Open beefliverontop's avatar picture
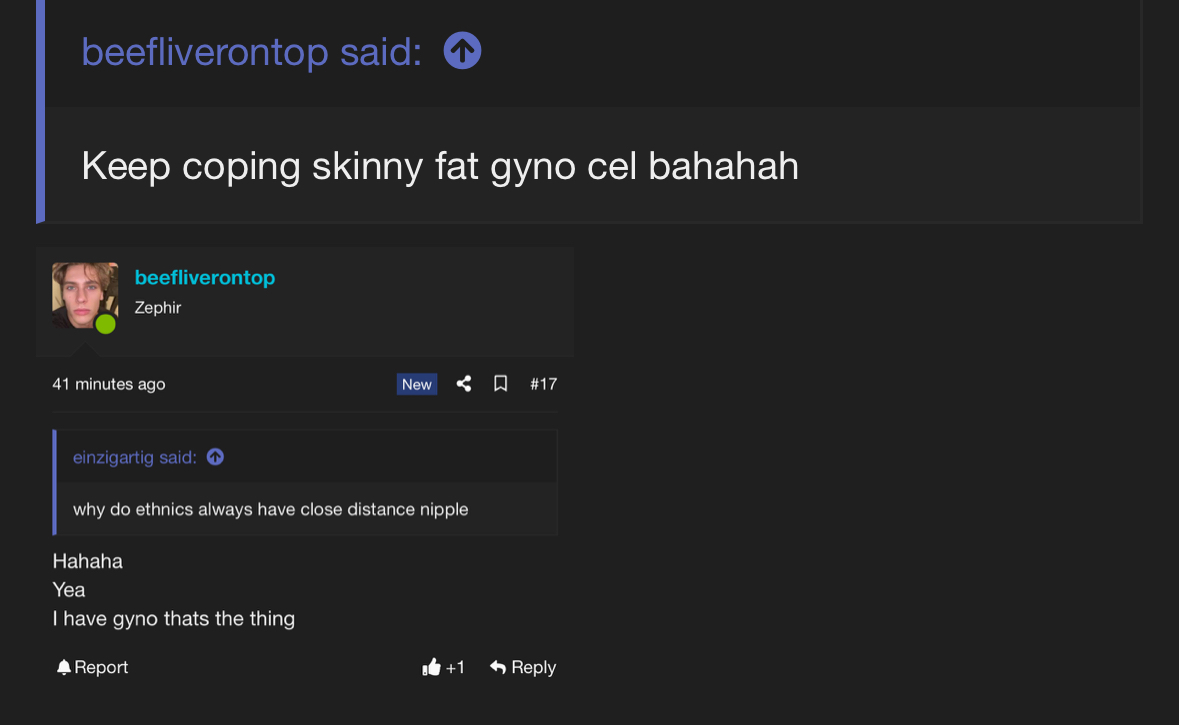This screenshot has width=1179, height=725. (84, 294)
